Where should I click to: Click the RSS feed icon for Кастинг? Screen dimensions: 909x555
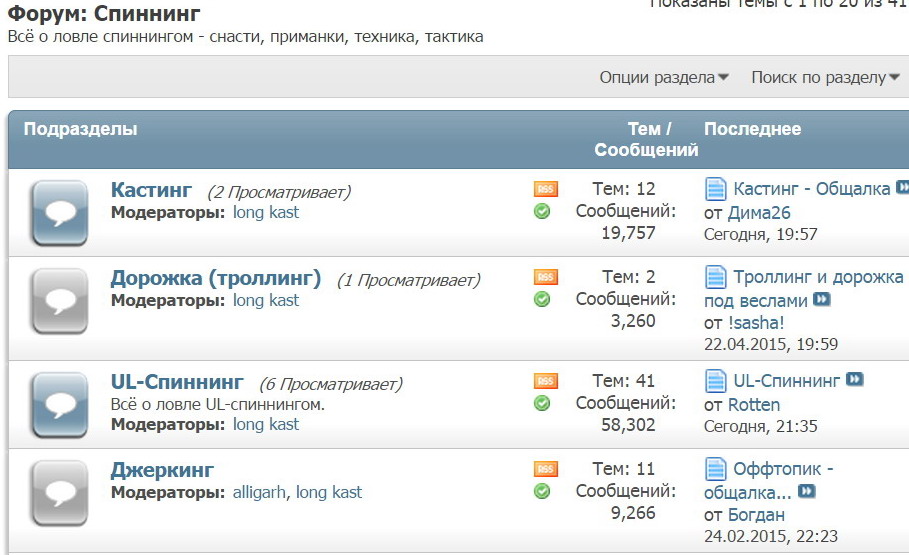click(x=545, y=189)
